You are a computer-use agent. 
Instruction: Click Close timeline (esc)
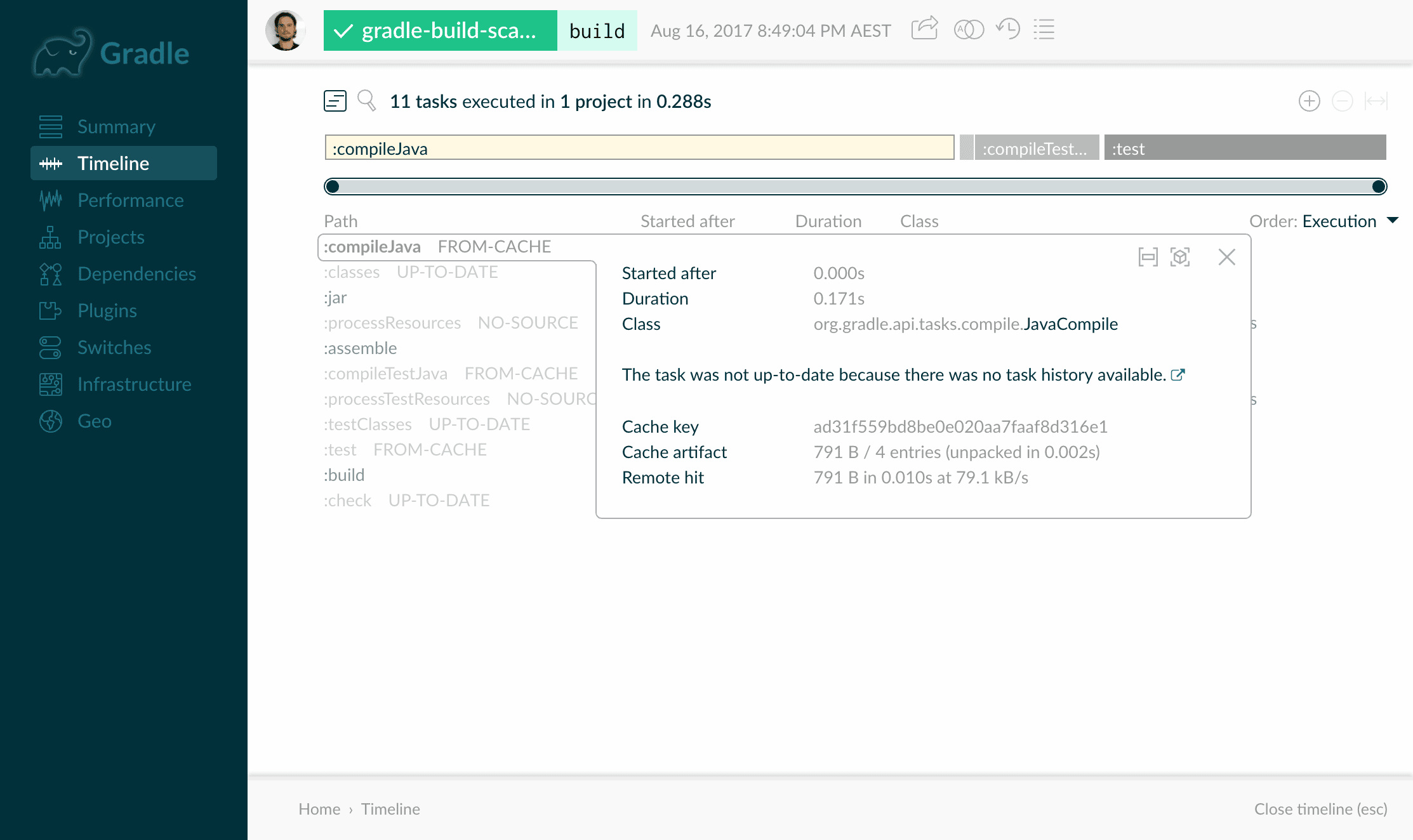[1320, 809]
